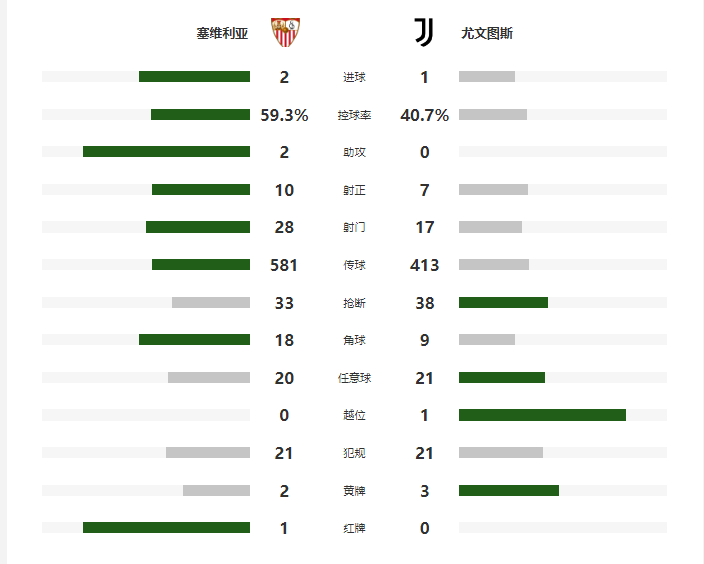
Task: Open the 塞维利亚 team name link
Action: coord(222,33)
